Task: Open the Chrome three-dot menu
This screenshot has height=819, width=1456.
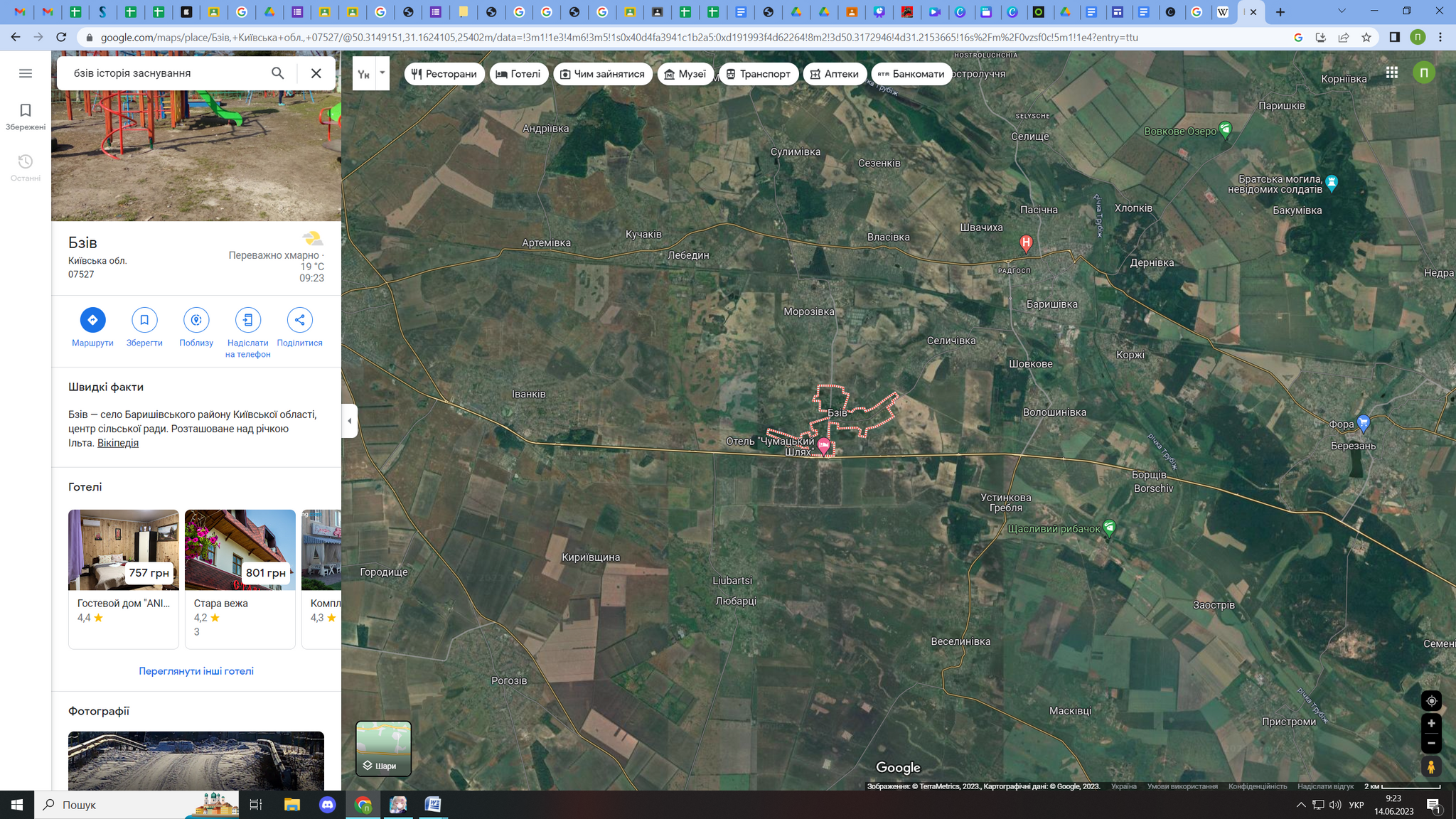Action: pyautogui.click(x=1440, y=38)
